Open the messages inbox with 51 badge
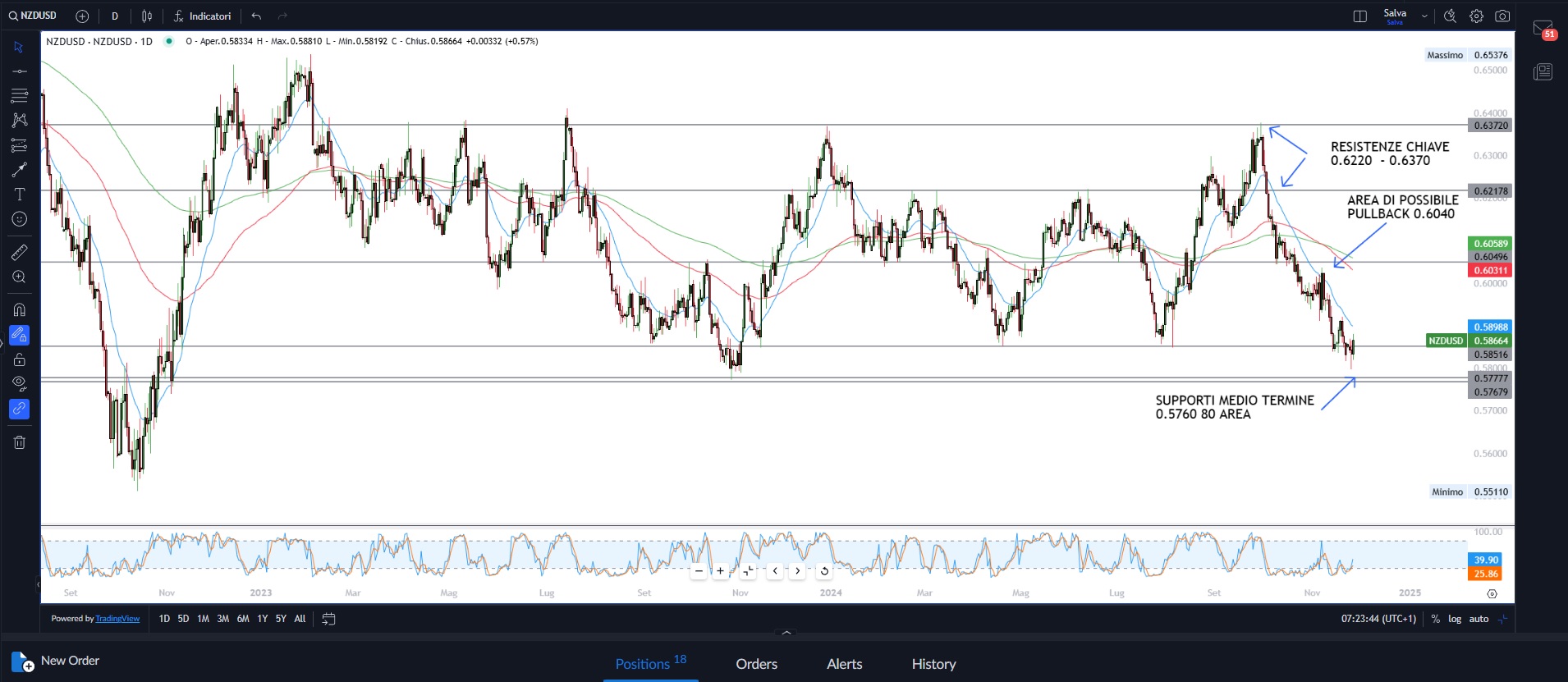This screenshot has height=682, width=1568. pos(1543,30)
